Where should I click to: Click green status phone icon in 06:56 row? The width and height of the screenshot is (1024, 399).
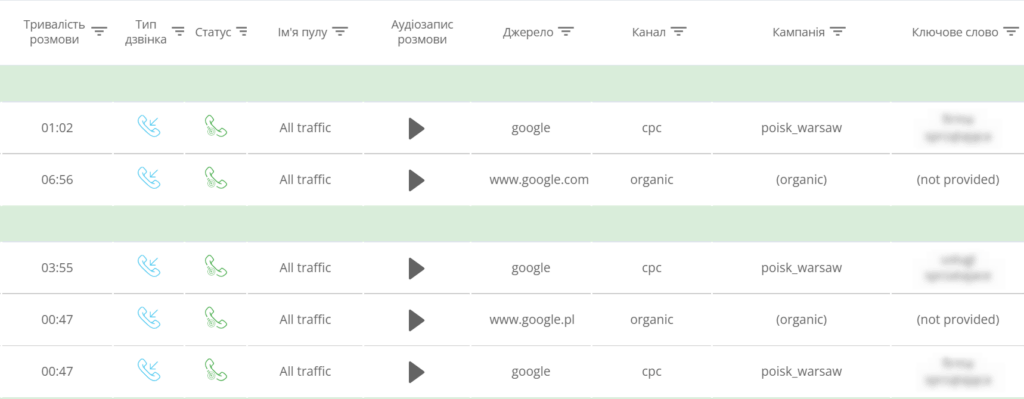click(x=216, y=178)
